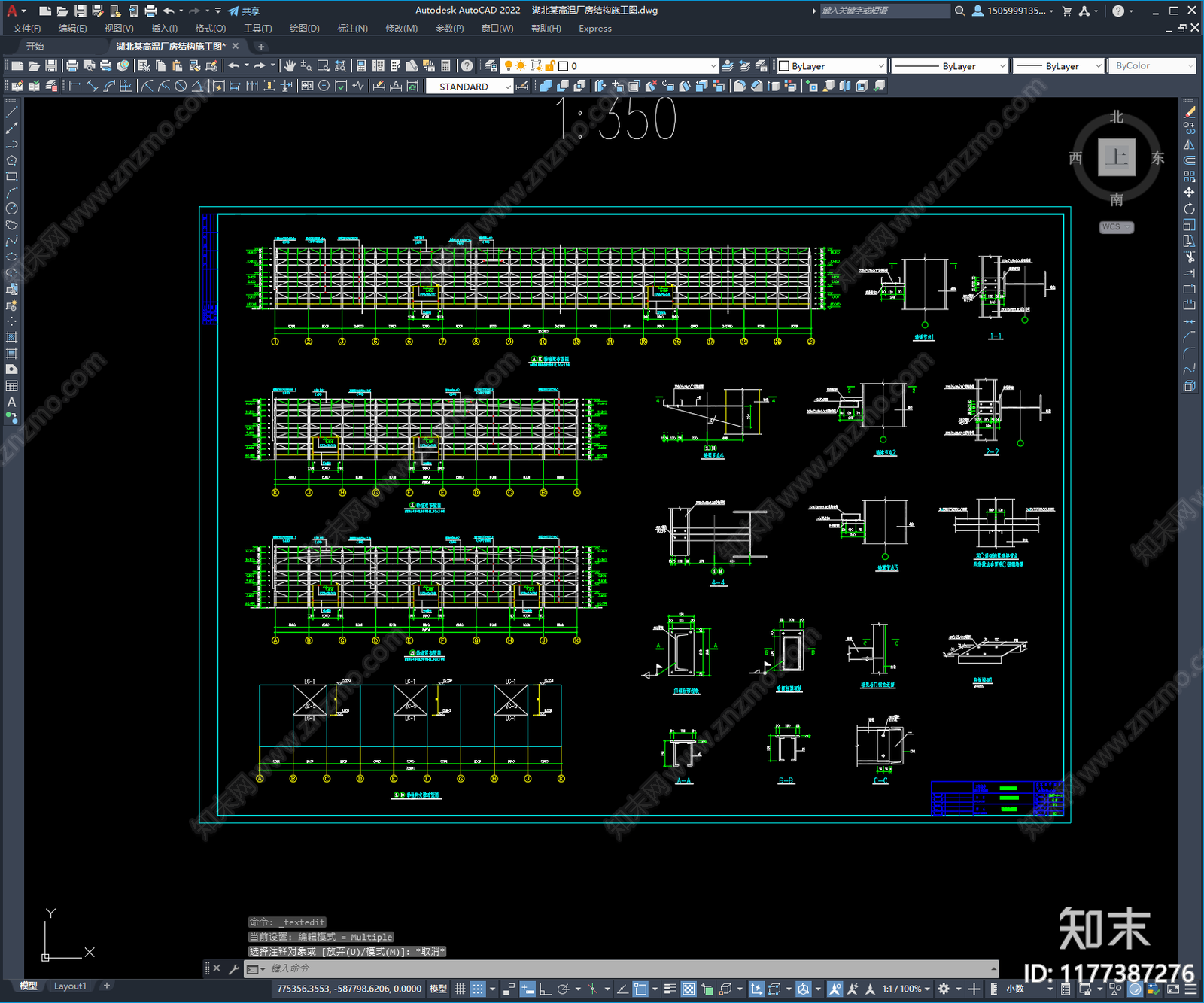Click the WCS button under the view cube
The height and width of the screenshot is (1003, 1204).
[1117, 227]
